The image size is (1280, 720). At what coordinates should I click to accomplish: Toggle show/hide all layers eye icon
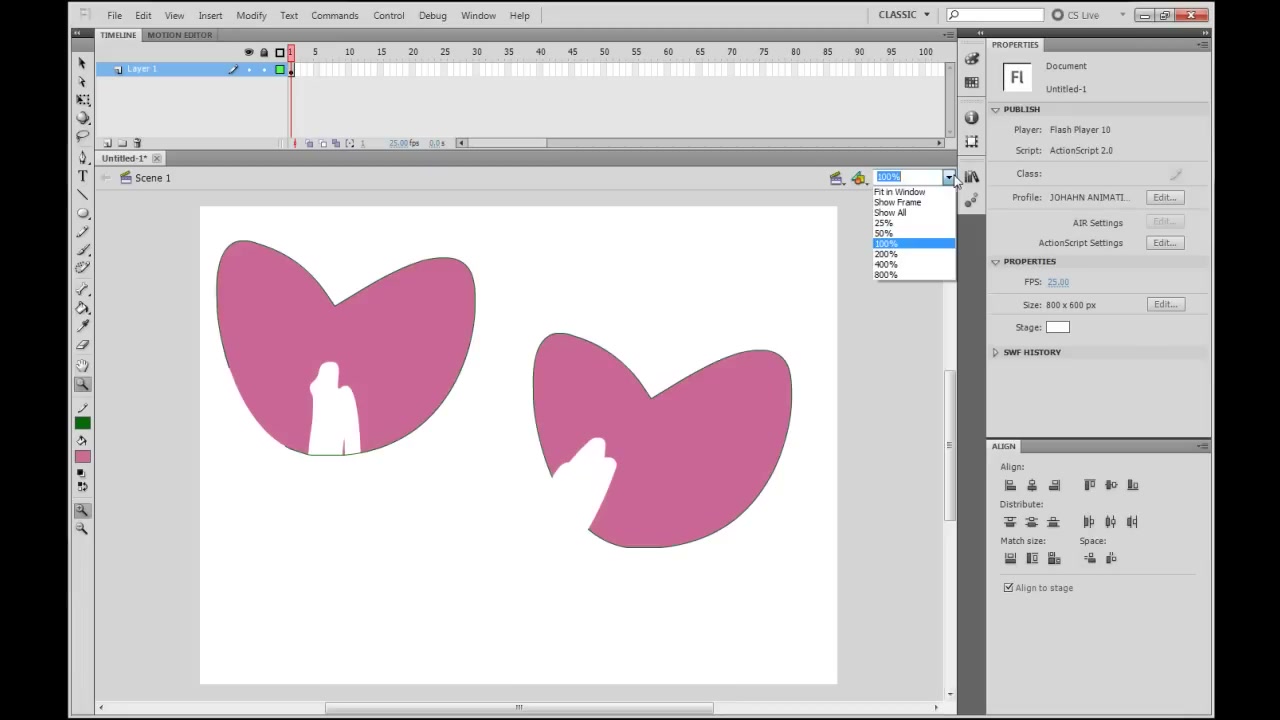click(249, 52)
